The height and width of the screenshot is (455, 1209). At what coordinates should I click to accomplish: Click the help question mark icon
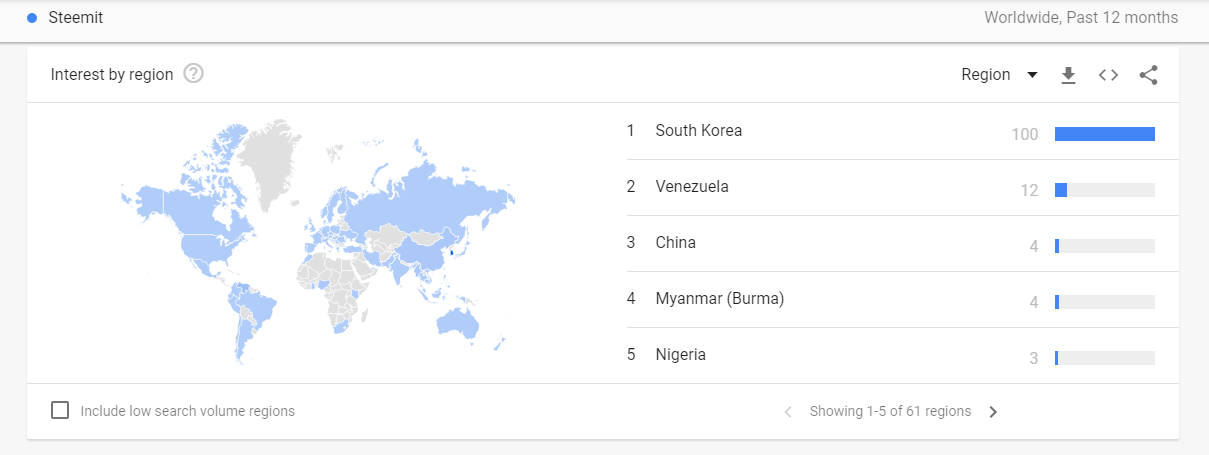point(194,74)
